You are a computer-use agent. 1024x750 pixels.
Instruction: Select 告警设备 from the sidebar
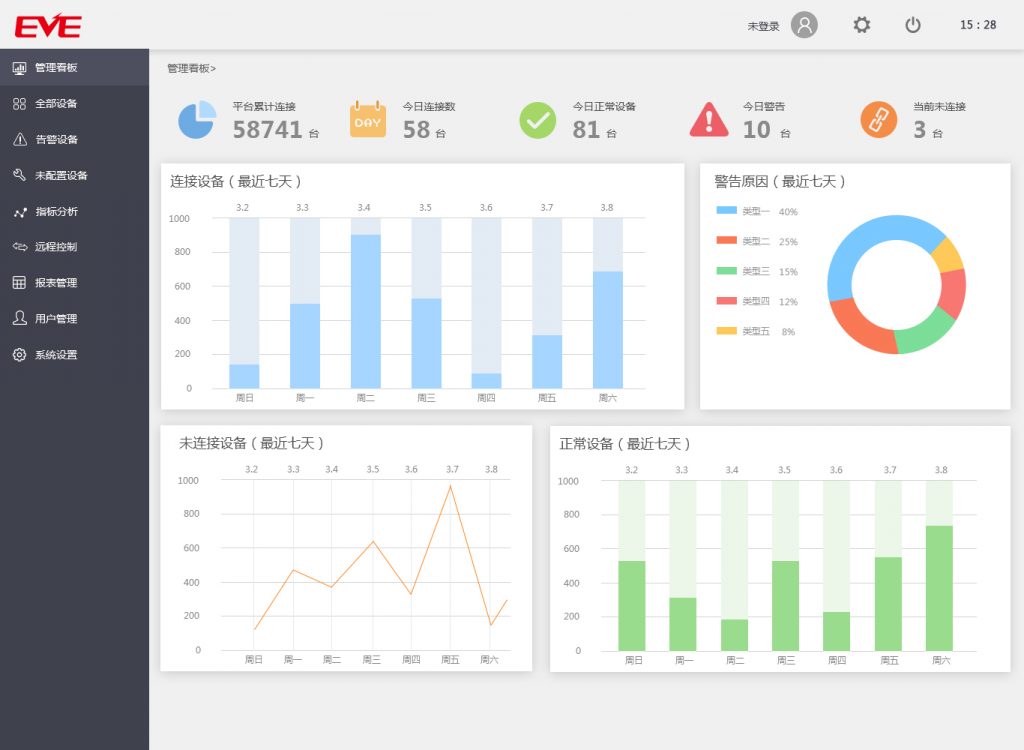[x=56, y=140]
